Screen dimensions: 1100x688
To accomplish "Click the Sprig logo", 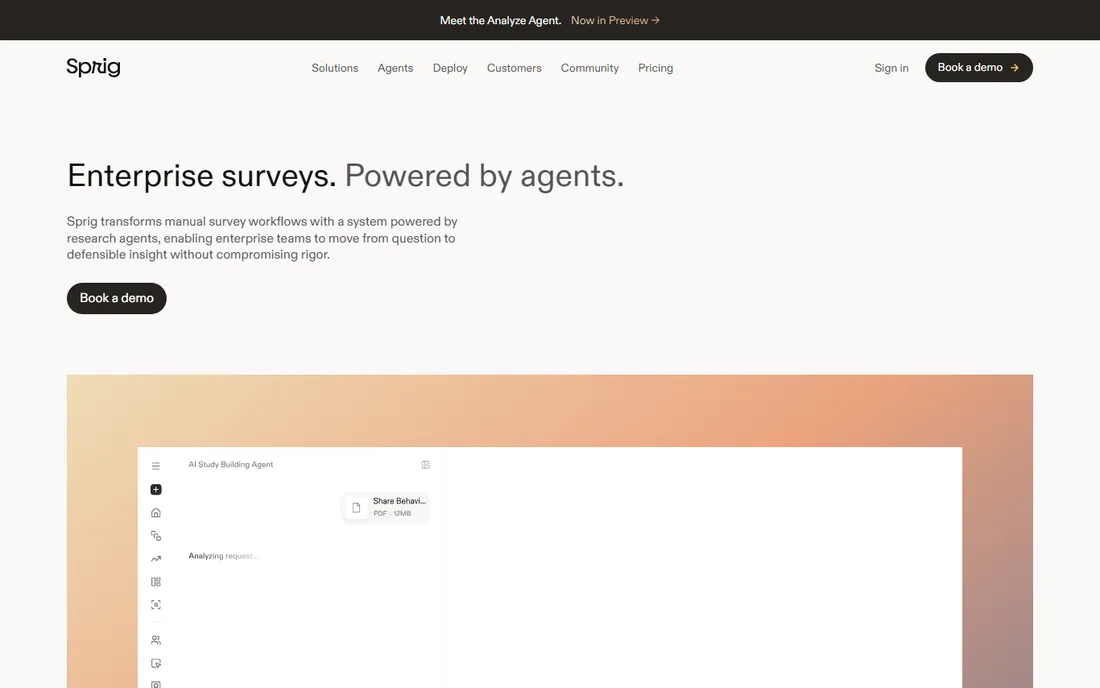I will point(93,67).
